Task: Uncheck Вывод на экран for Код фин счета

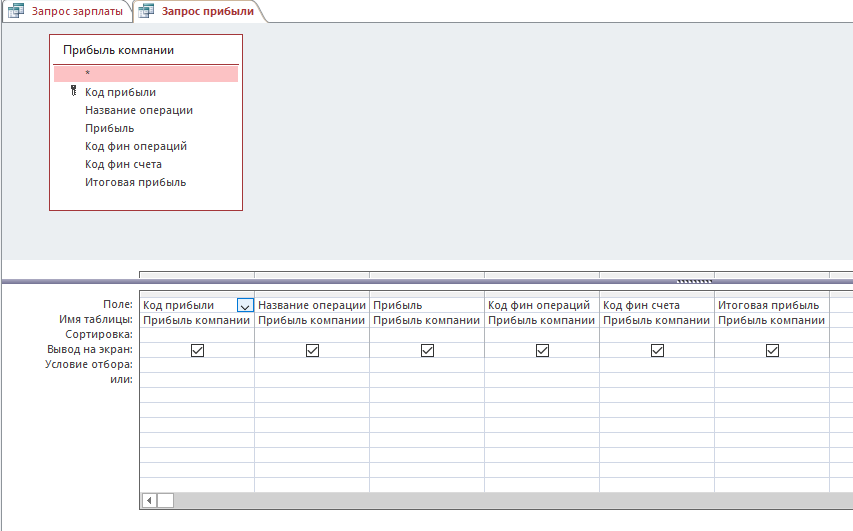Action: pos(657,350)
